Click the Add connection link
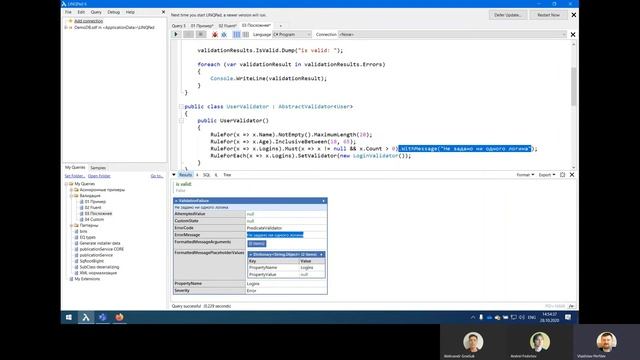Viewport: 640px width, 360px height. 89,21
